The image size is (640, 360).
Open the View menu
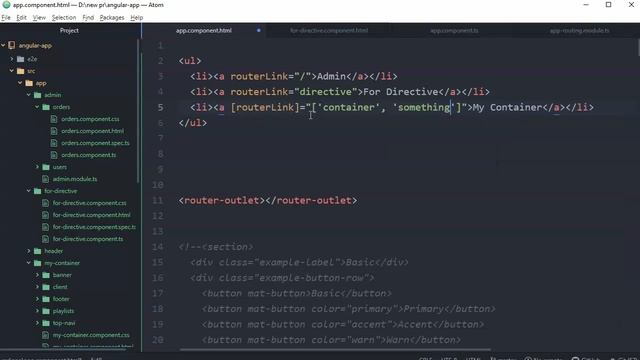coord(39,18)
